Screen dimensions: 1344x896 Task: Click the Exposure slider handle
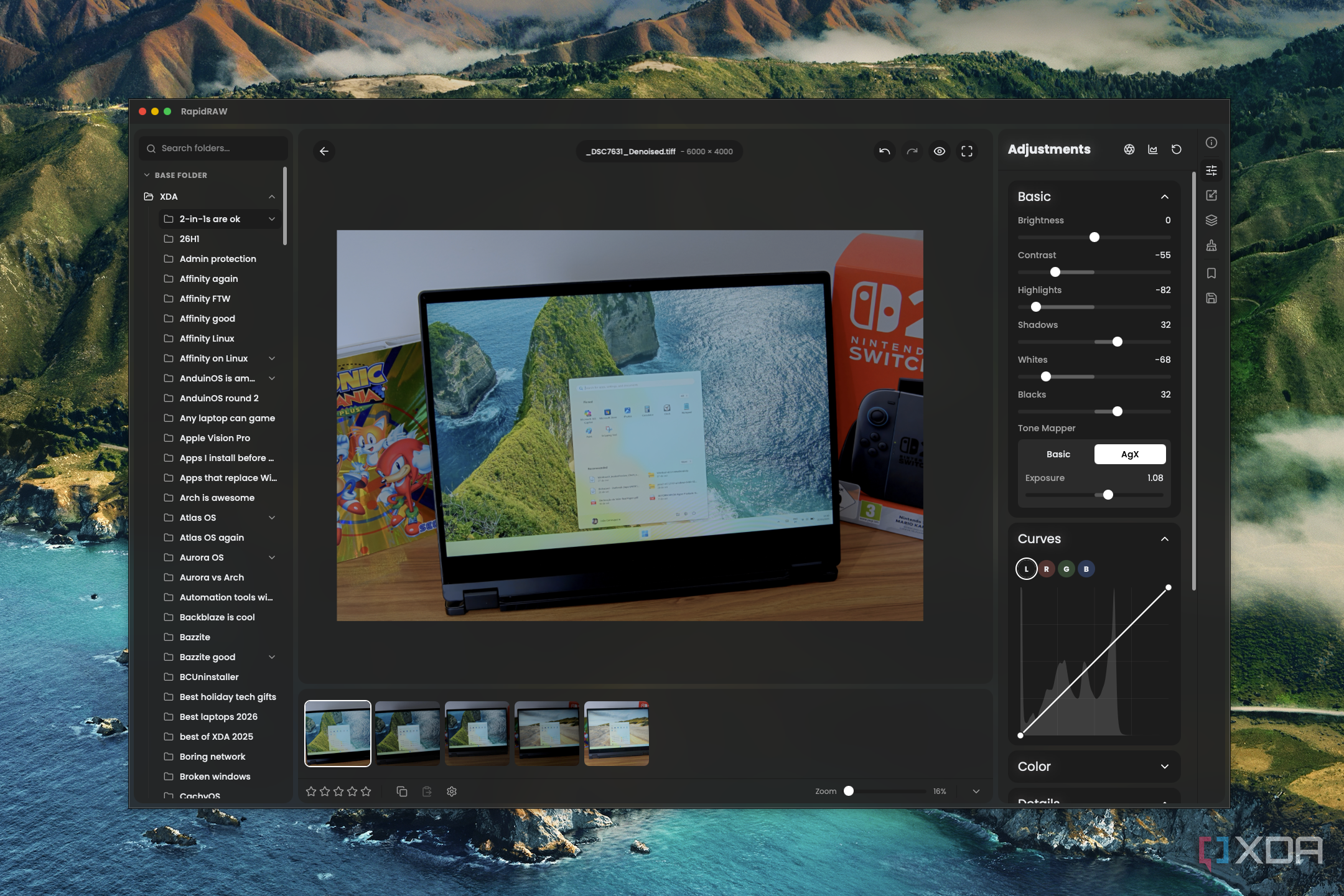pos(1108,495)
